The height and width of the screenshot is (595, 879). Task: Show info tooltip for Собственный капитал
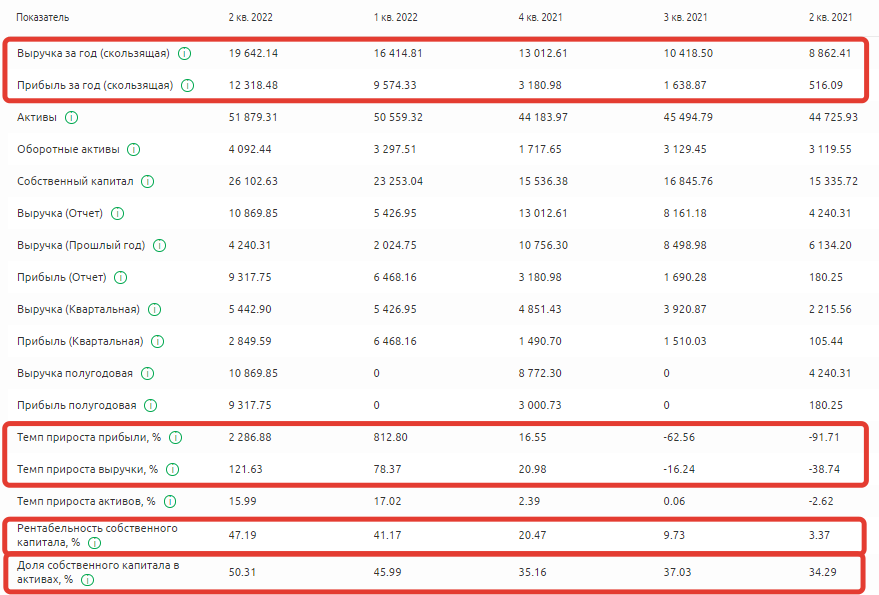148,181
